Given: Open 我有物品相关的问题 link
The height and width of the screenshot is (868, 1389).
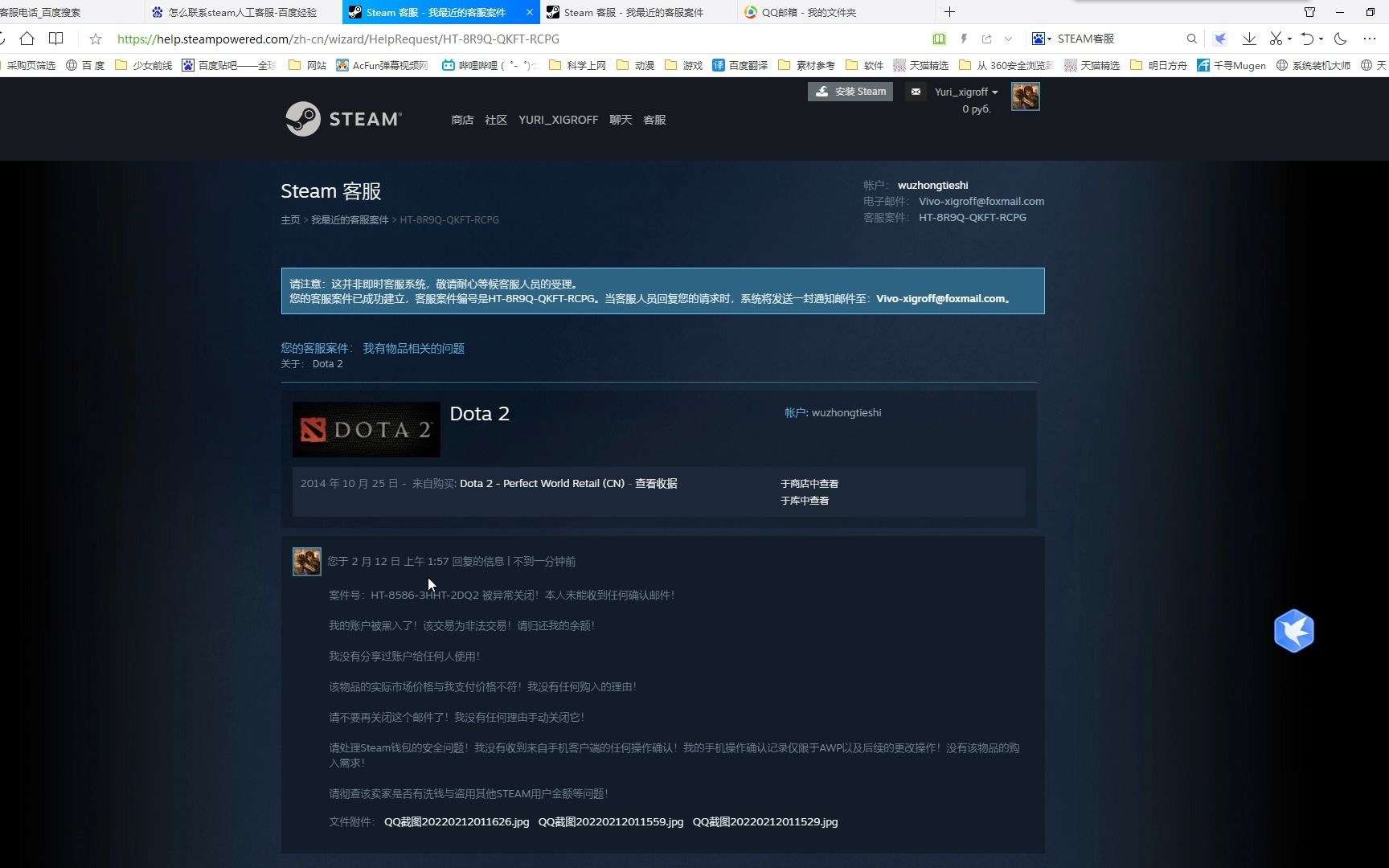Looking at the screenshot, I should click(413, 348).
